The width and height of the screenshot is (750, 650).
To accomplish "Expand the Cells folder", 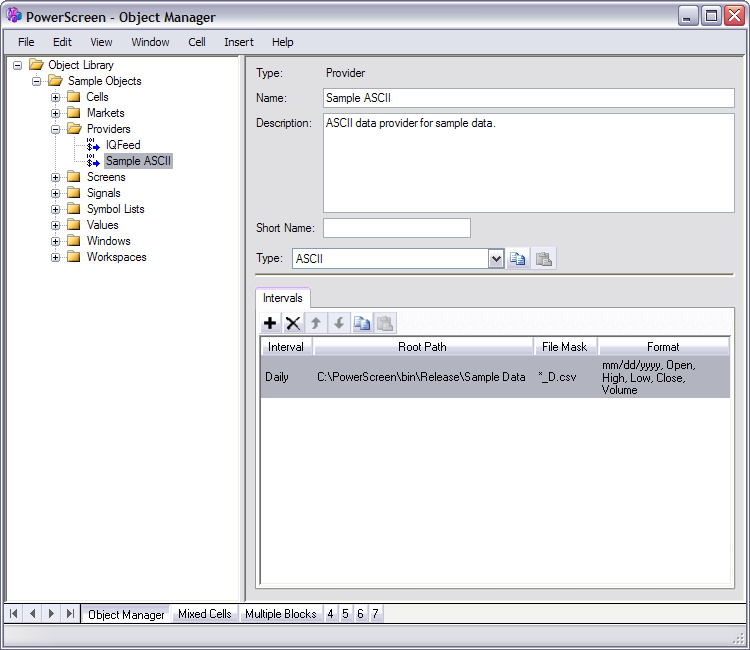I will point(56,97).
